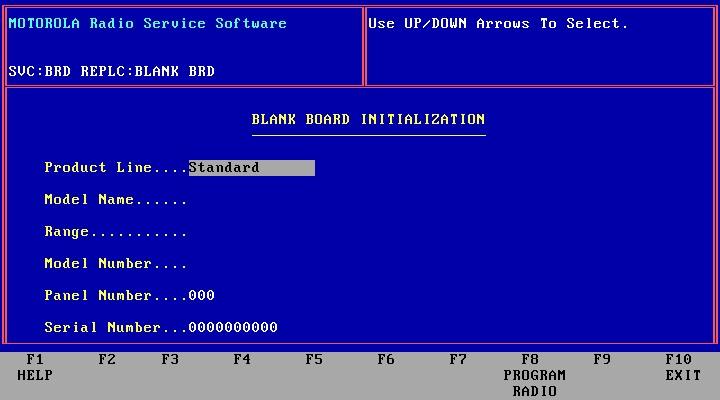Click the BLANK BOARD INITIALIZATION heading

(368, 119)
